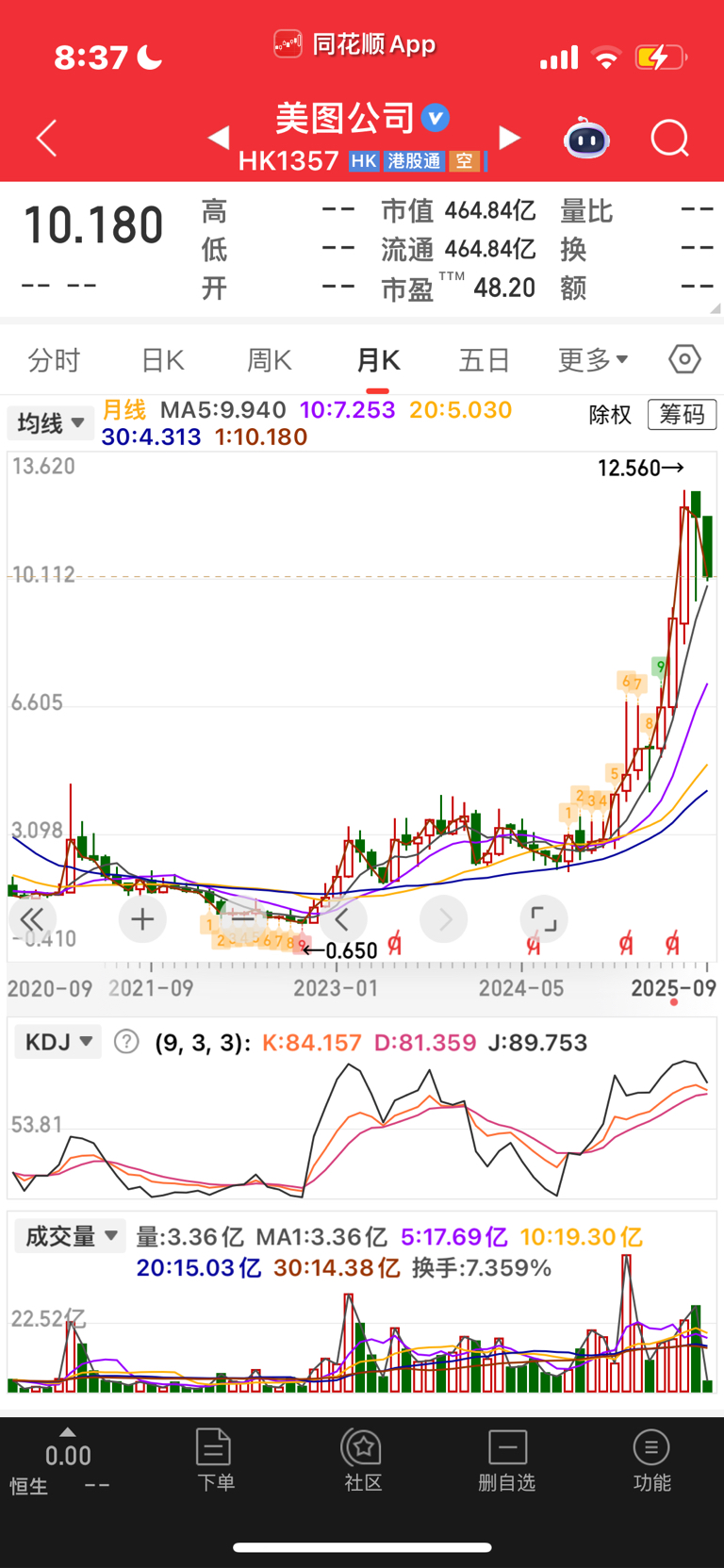Tap the 2025-09 date axis label
This screenshot has width=724, height=1568.
tap(673, 988)
